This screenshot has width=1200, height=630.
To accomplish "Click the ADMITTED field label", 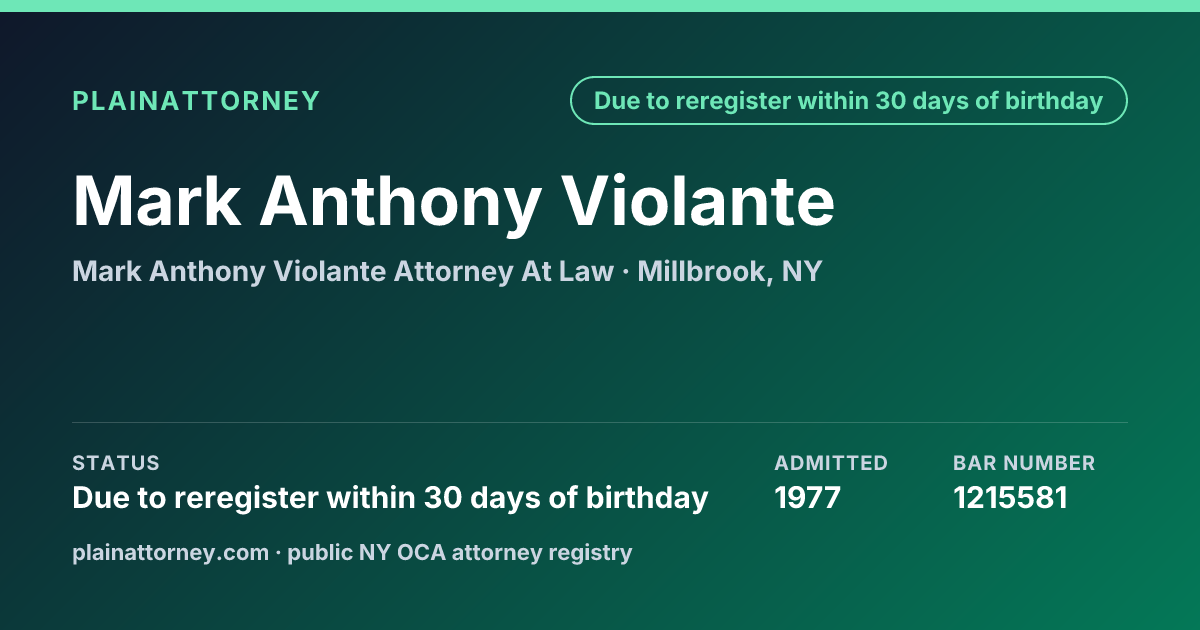I will (x=831, y=463).
